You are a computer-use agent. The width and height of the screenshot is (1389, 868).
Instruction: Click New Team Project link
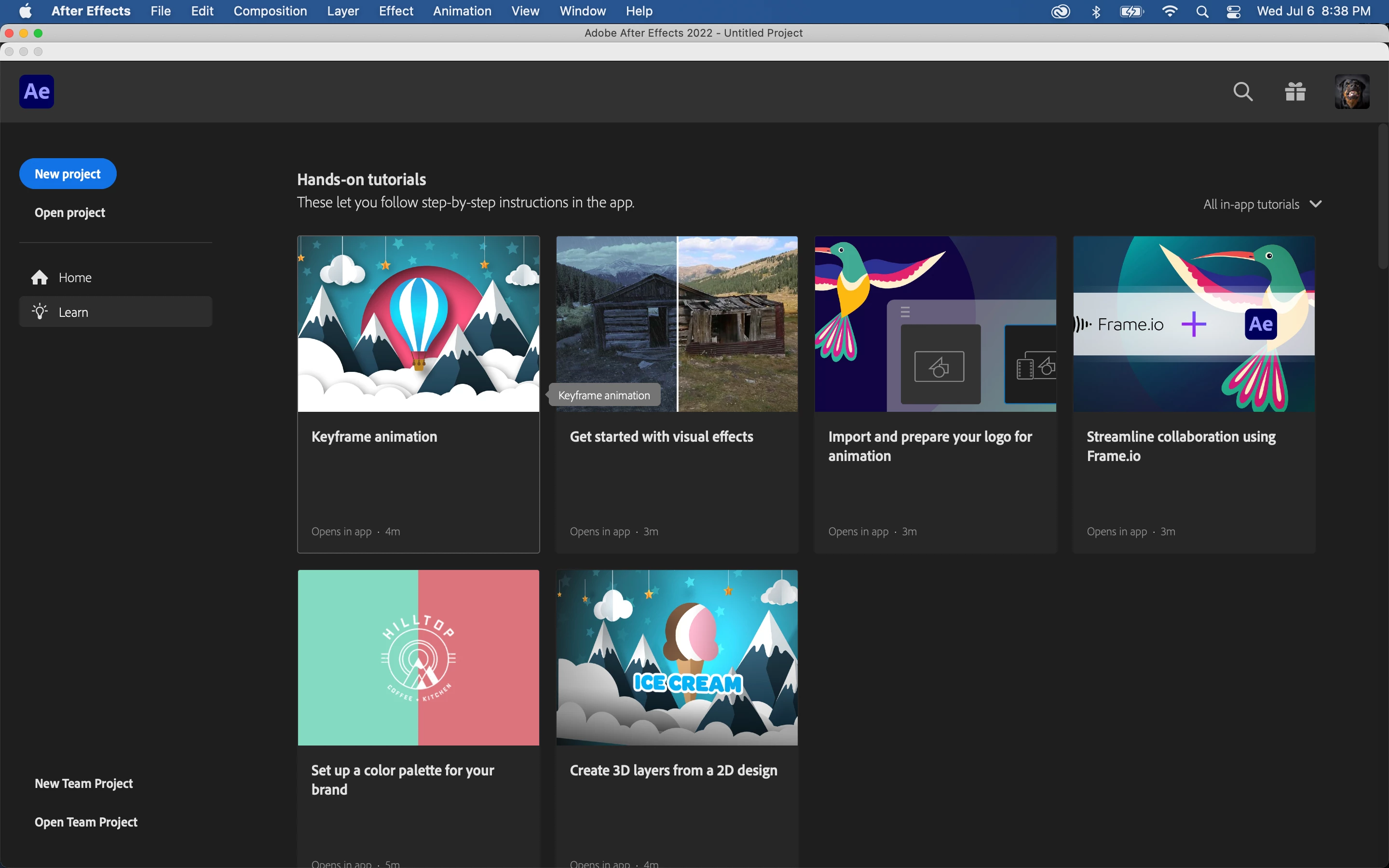click(x=83, y=784)
